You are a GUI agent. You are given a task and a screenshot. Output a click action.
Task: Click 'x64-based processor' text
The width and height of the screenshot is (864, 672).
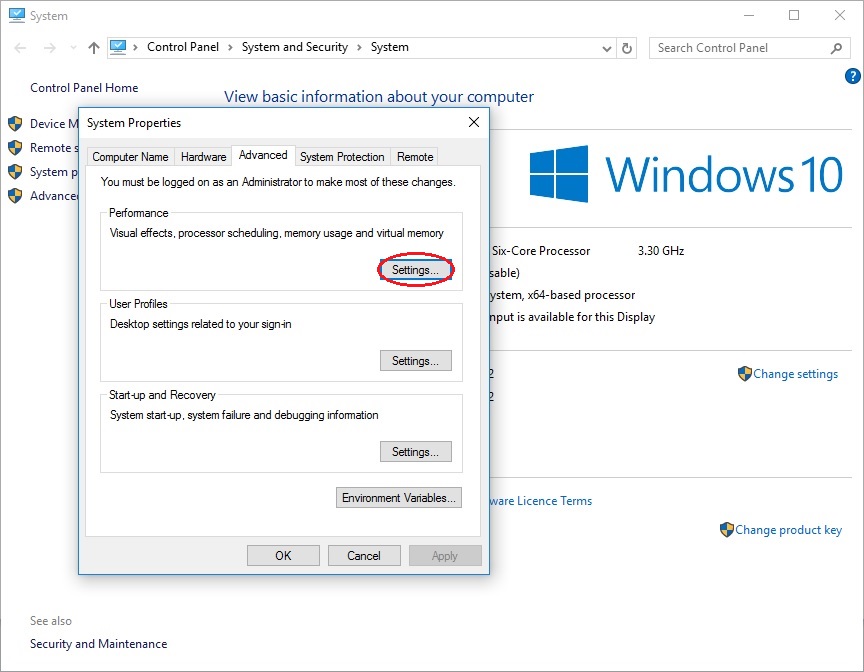pyautogui.click(x=581, y=295)
